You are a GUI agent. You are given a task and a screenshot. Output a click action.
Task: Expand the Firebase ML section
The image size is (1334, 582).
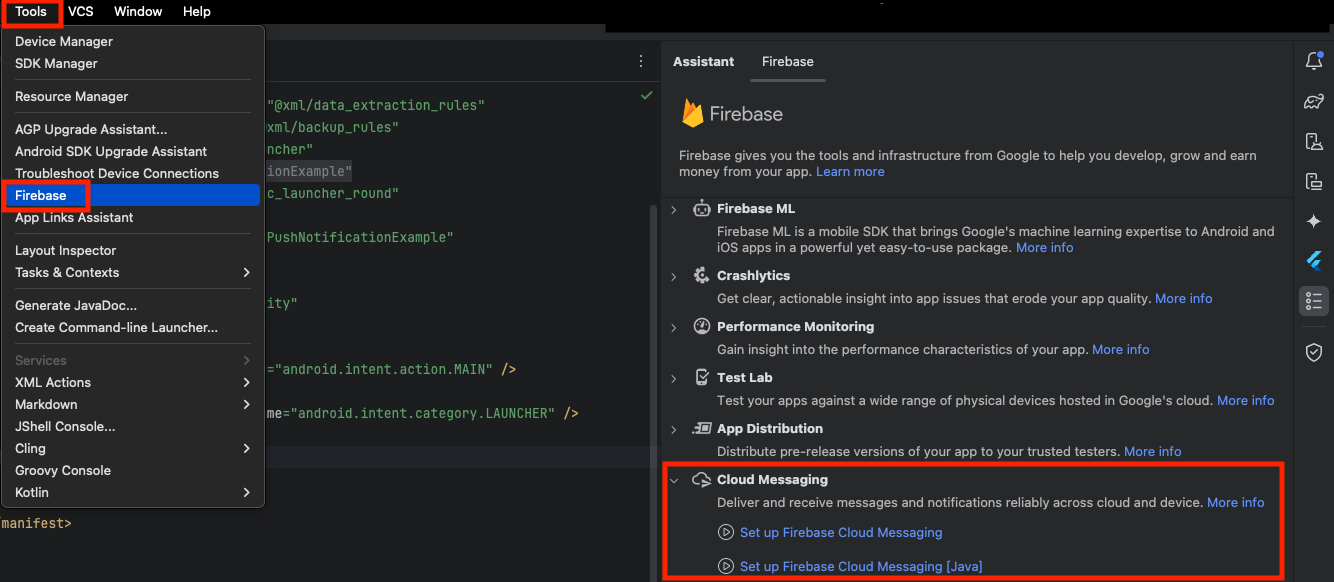(x=674, y=209)
